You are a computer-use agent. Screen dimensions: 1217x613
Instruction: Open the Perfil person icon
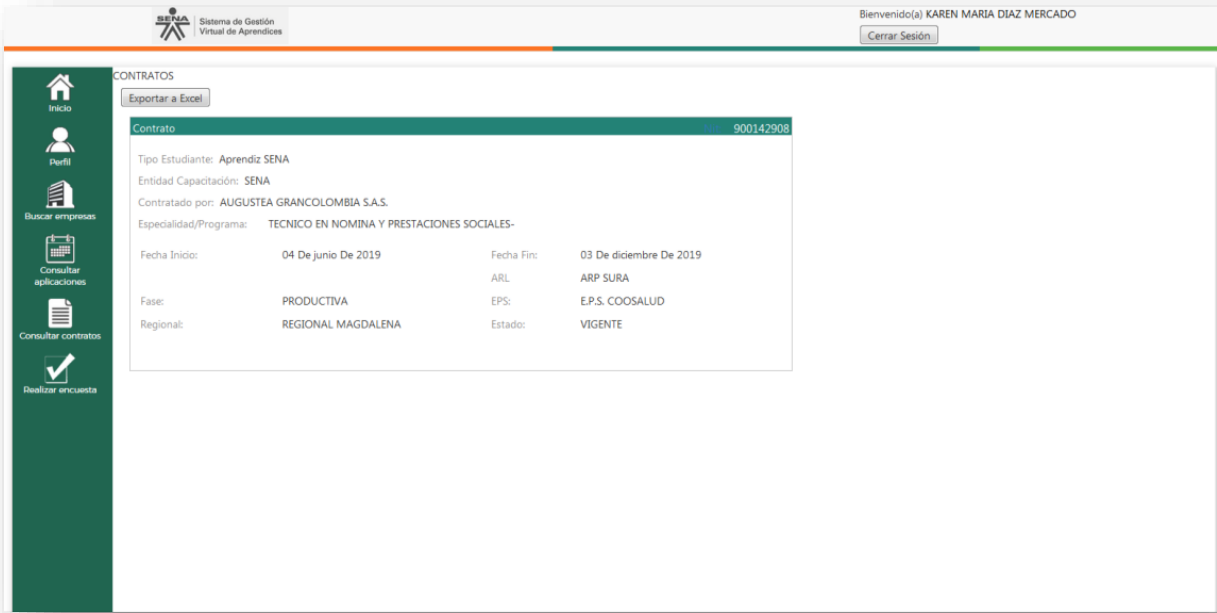pos(60,140)
